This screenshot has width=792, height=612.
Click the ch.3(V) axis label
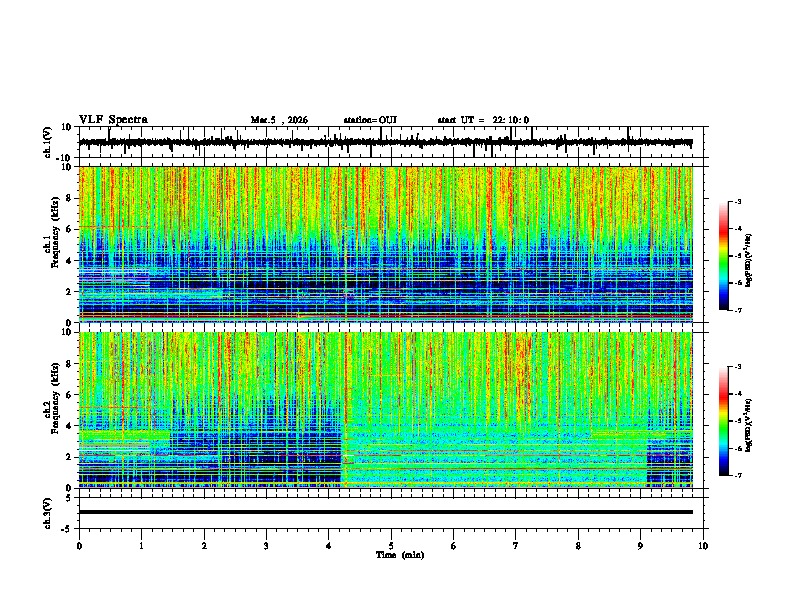[48, 513]
